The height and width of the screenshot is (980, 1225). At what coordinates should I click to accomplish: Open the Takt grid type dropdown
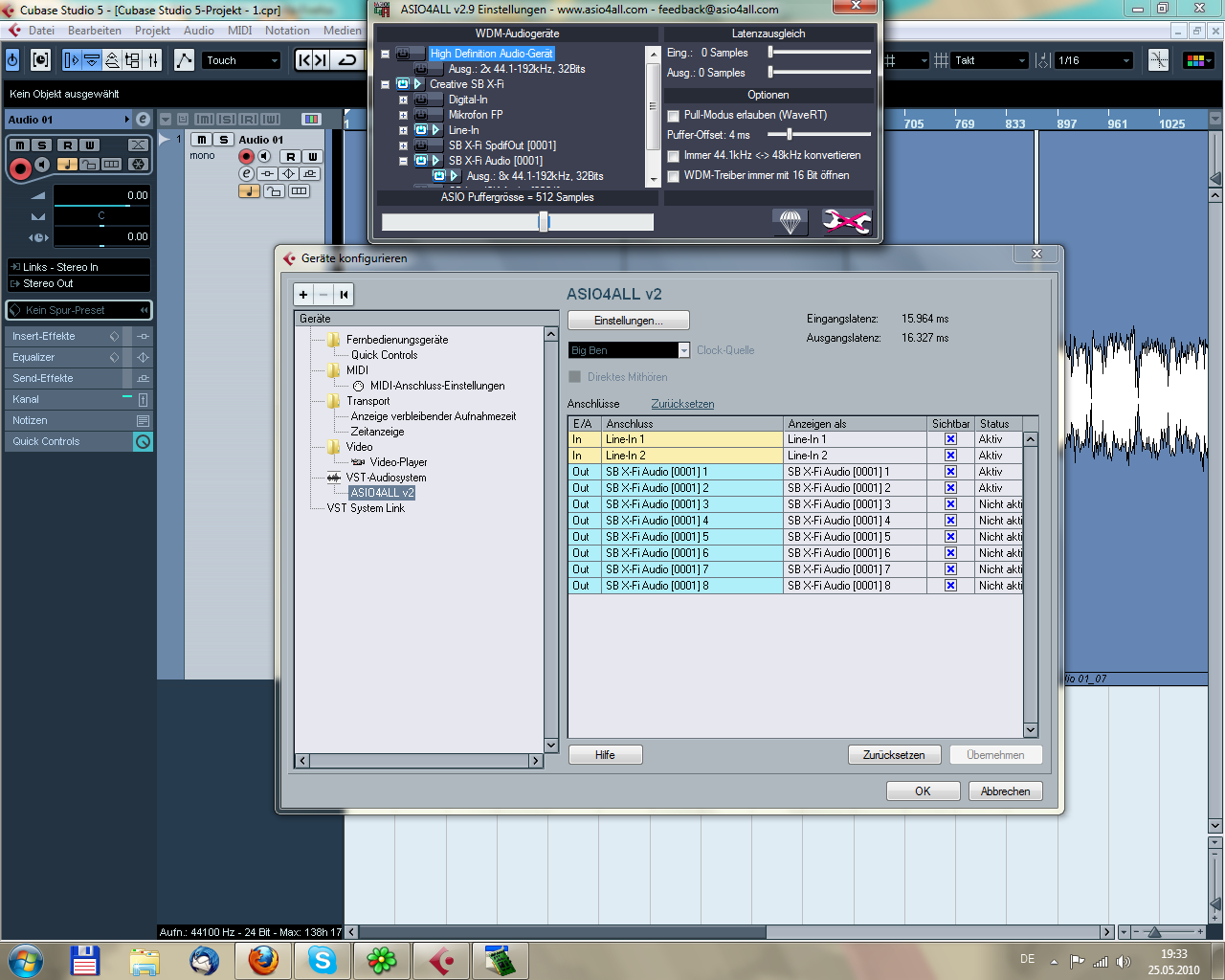(x=990, y=60)
